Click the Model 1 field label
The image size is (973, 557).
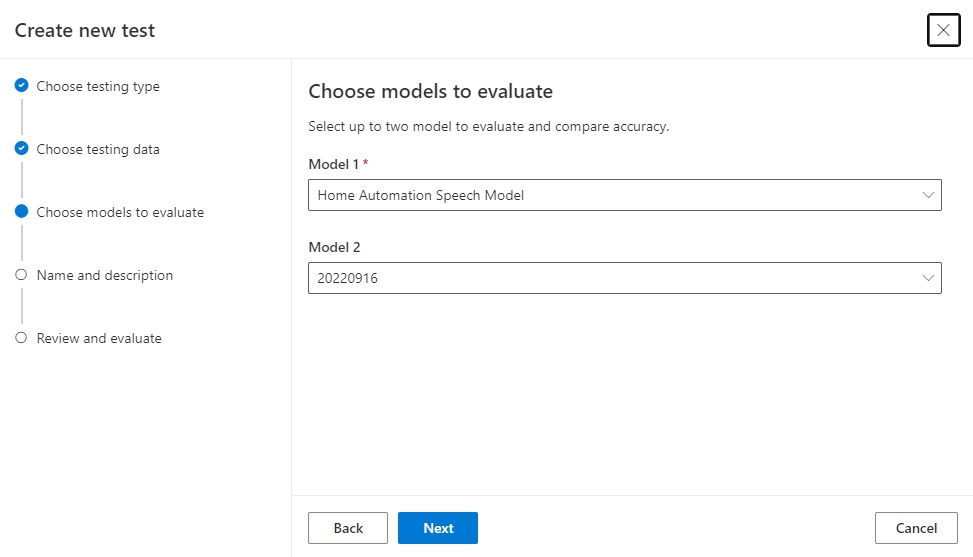point(331,164)
